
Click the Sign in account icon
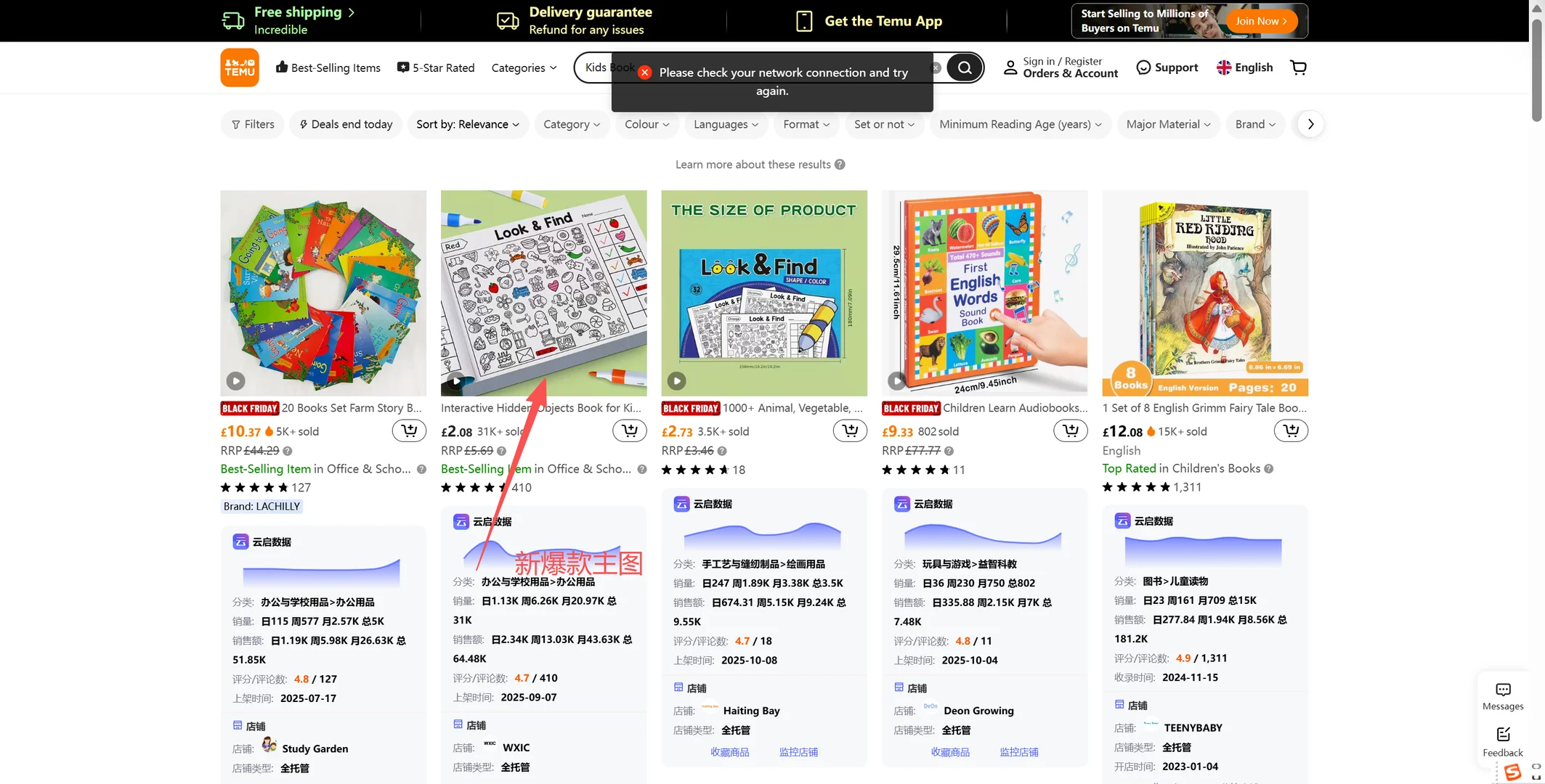(x=1010, y=68)
